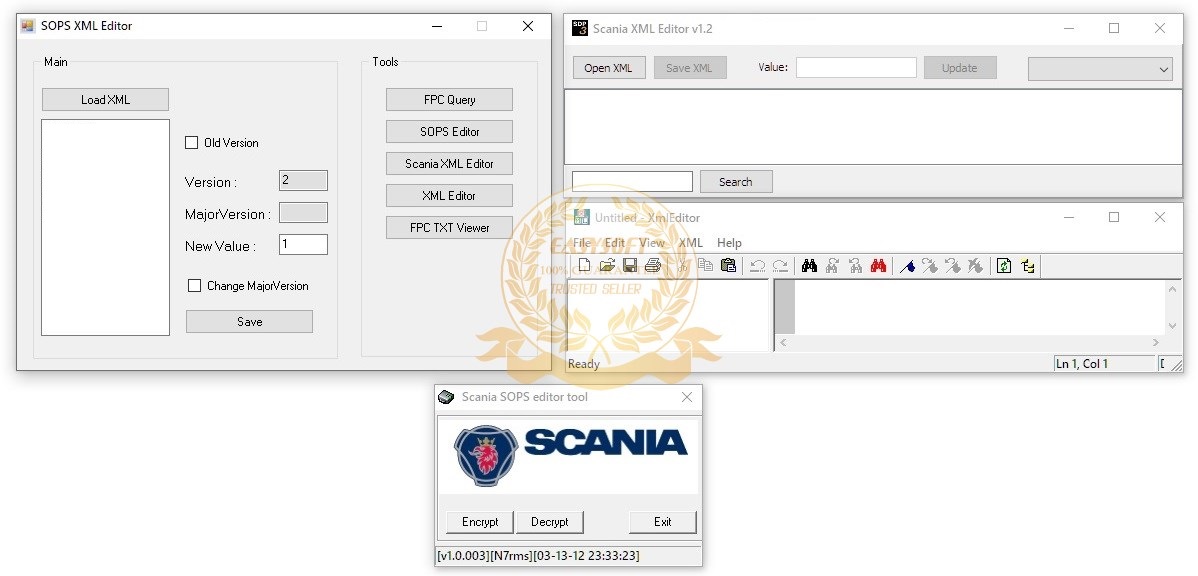Screen dimensions: 1198x576
Task: Launch Scania XML Editor from Tools
Action: pos(449,163)
